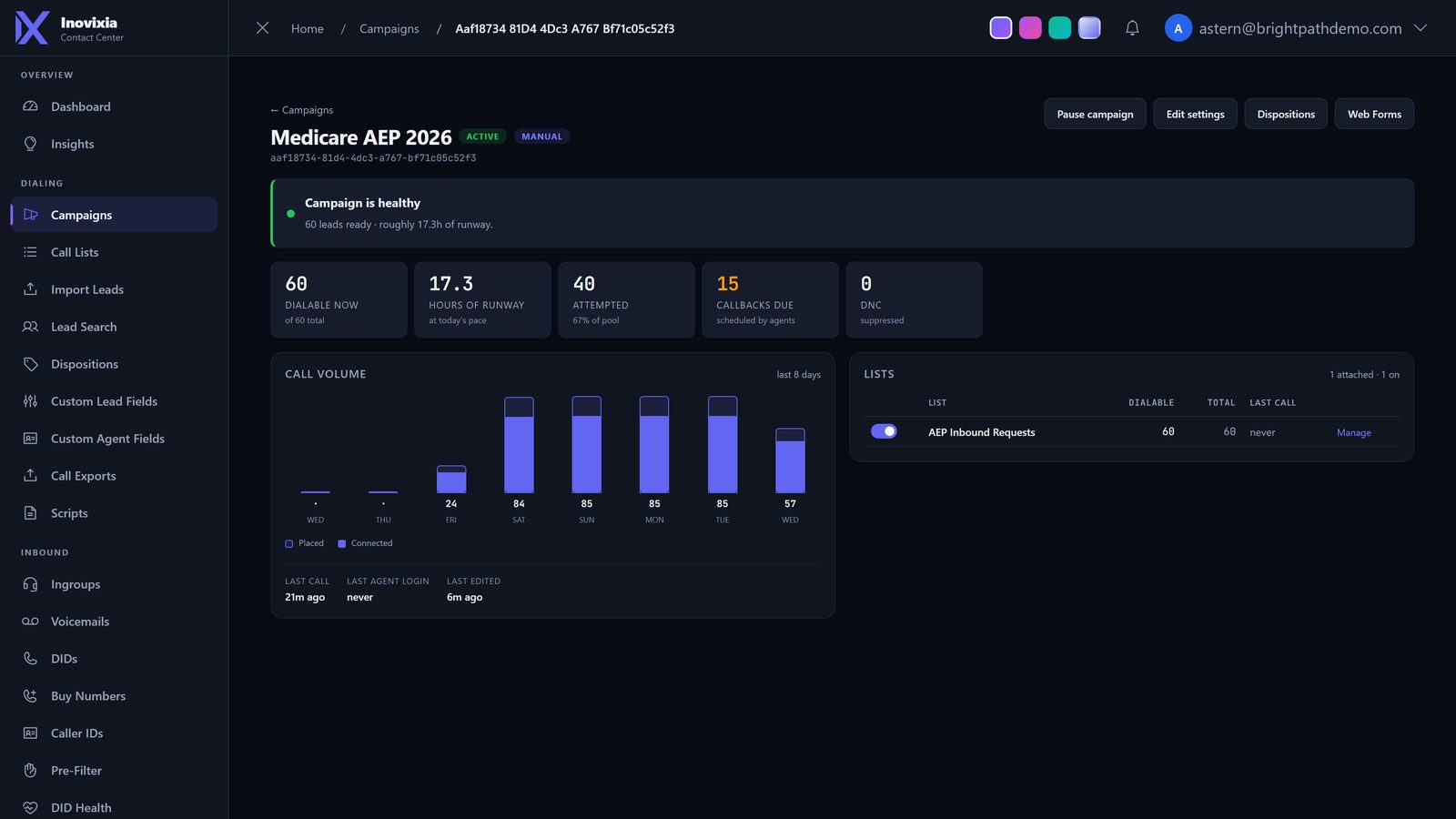Viewport: 1456px width, 819px height.
Task: Open Caller IDs in sidebar
Action: click(x=114, y=733)
